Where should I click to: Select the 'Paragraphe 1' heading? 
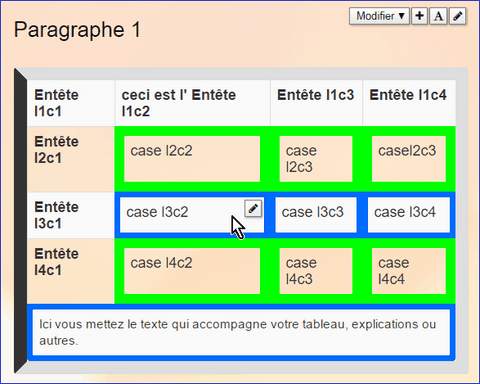tap(77, 30)
